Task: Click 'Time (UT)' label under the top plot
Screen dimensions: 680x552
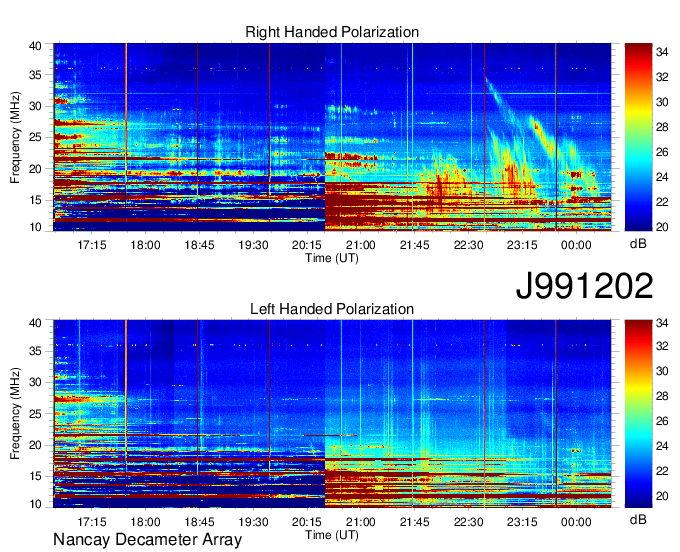Action: (x=332, y=258)
